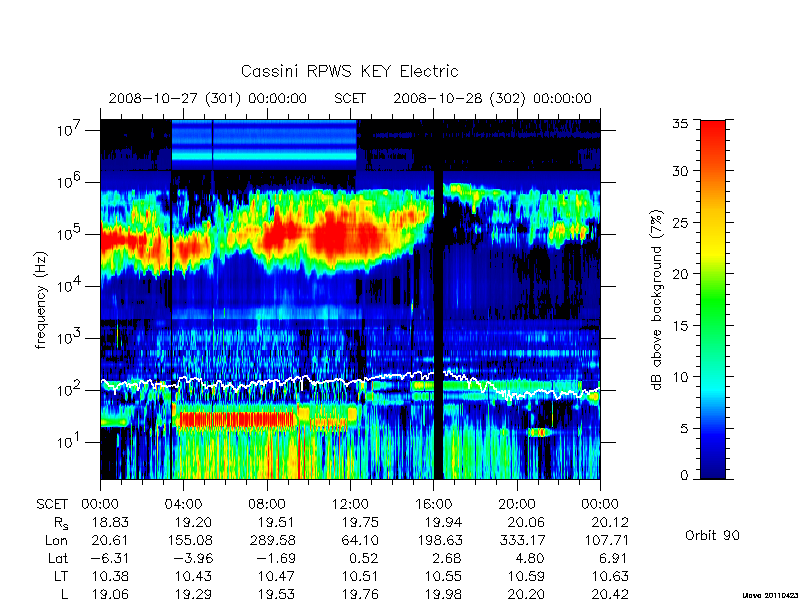Click the "12:00" time axis label
Viewport: 800px width, 600px height.
350,504
